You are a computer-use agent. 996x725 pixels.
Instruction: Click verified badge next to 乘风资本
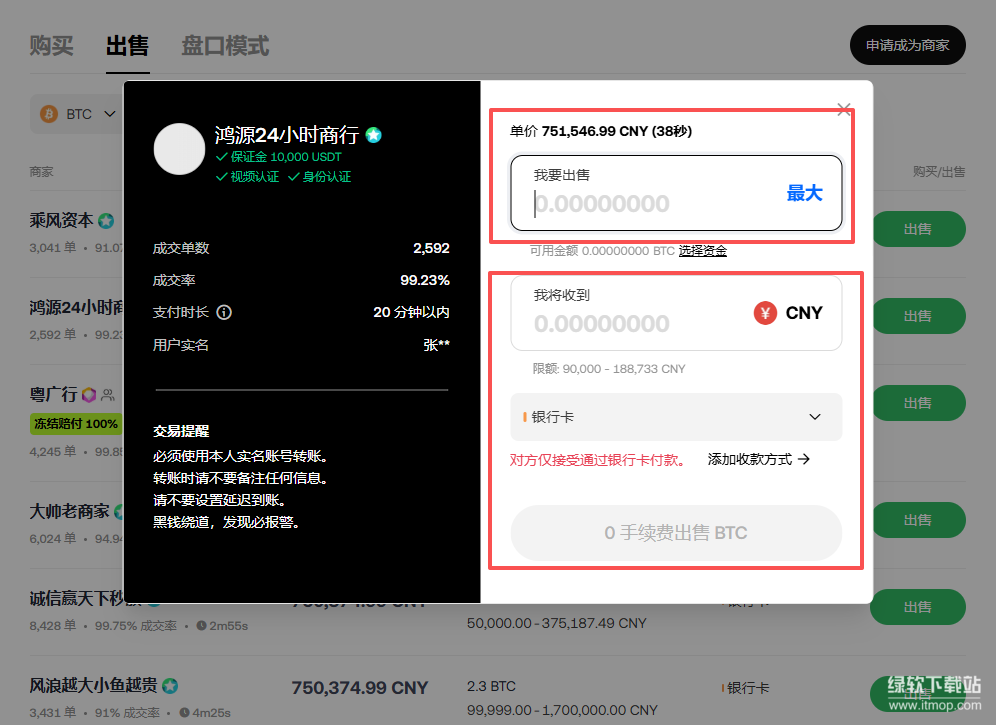click(105, 220)
